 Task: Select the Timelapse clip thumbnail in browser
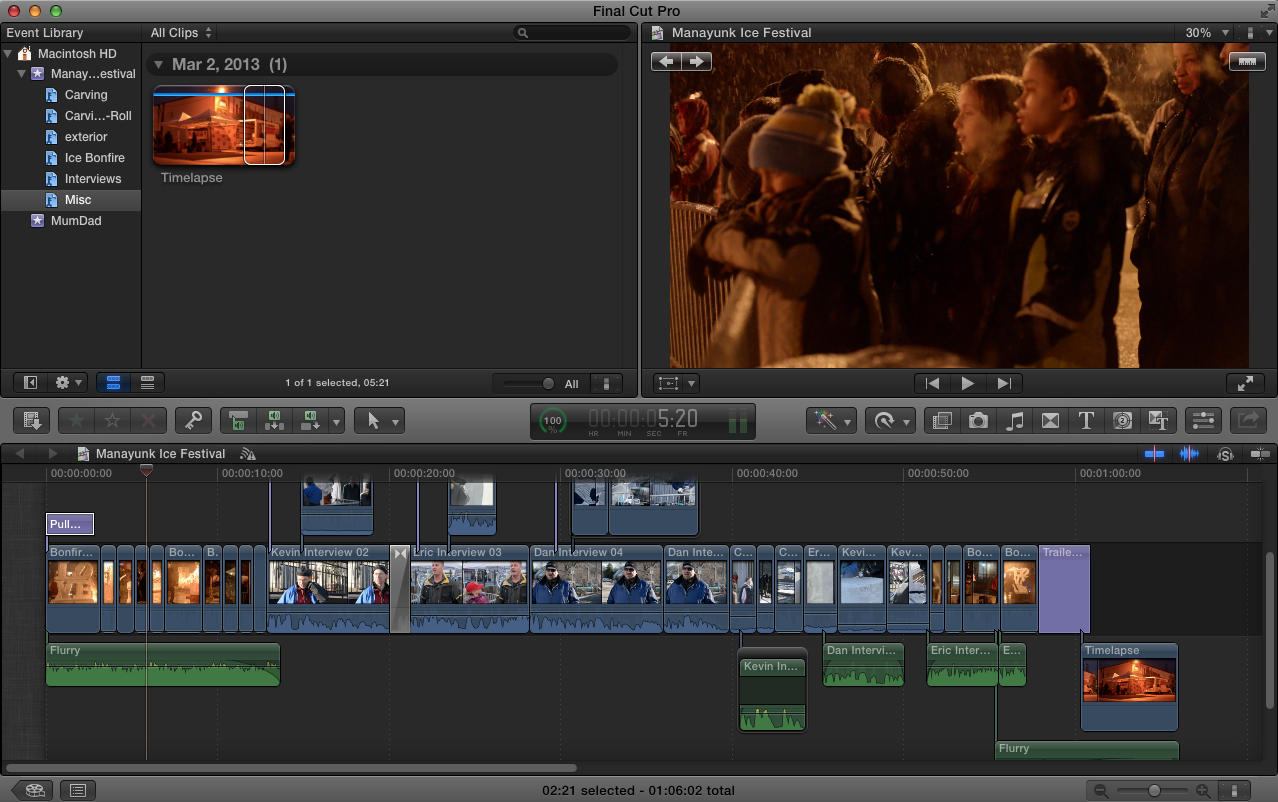point(224,125)
